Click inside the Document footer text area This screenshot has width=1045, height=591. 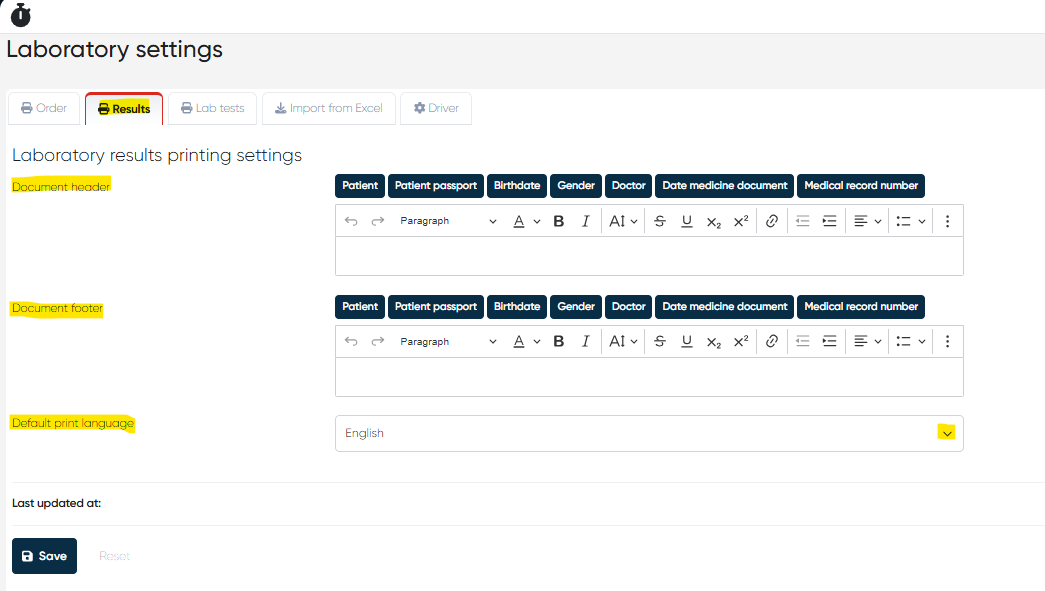coord(648,377)
